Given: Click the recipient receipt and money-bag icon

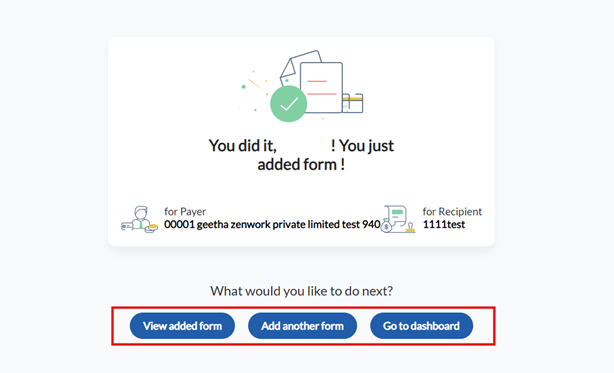Looking at the screenshot, I should point(398,219).
